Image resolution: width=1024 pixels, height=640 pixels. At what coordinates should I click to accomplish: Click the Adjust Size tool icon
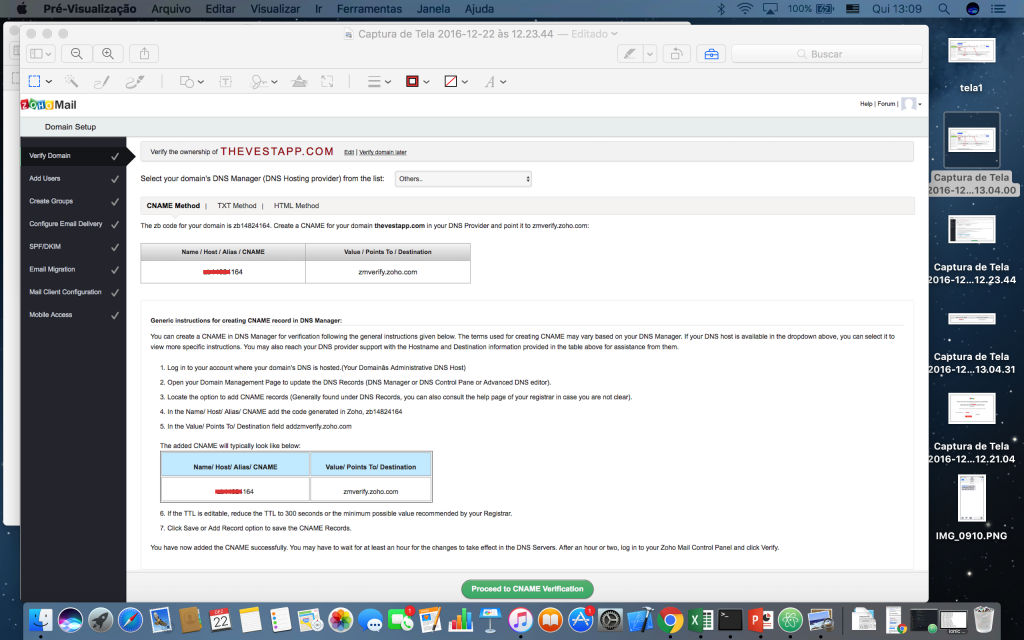[327, 82]
